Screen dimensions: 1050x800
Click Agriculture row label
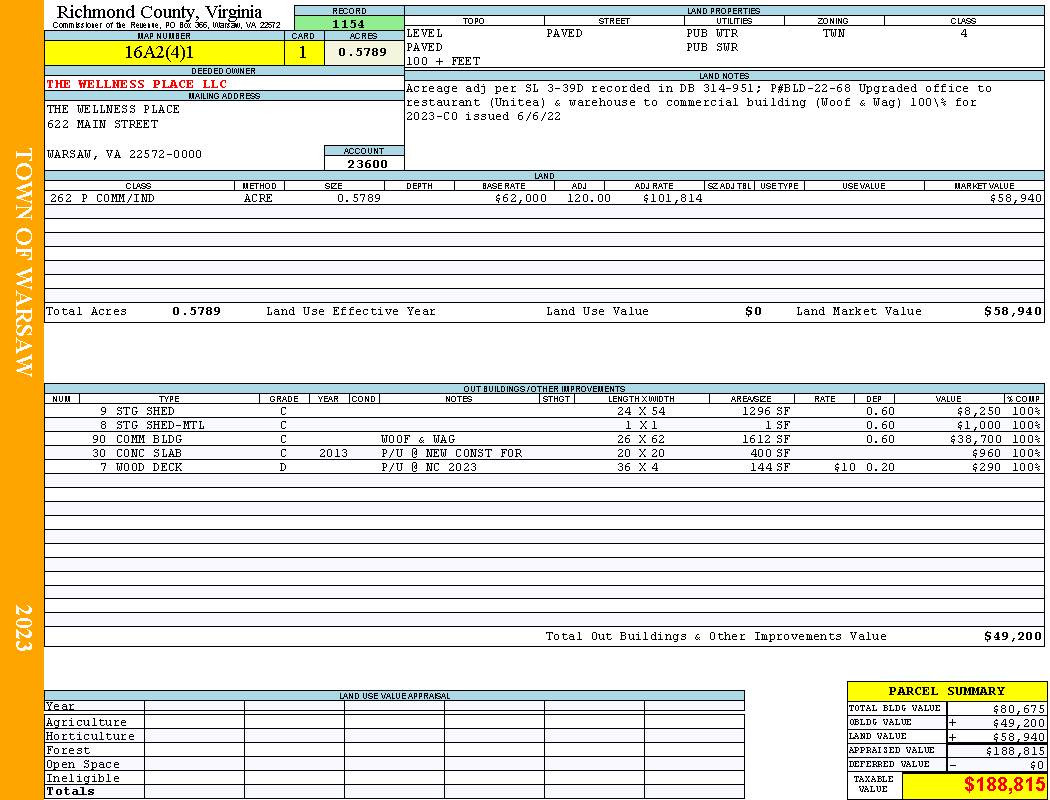click(x=86, y=722)
